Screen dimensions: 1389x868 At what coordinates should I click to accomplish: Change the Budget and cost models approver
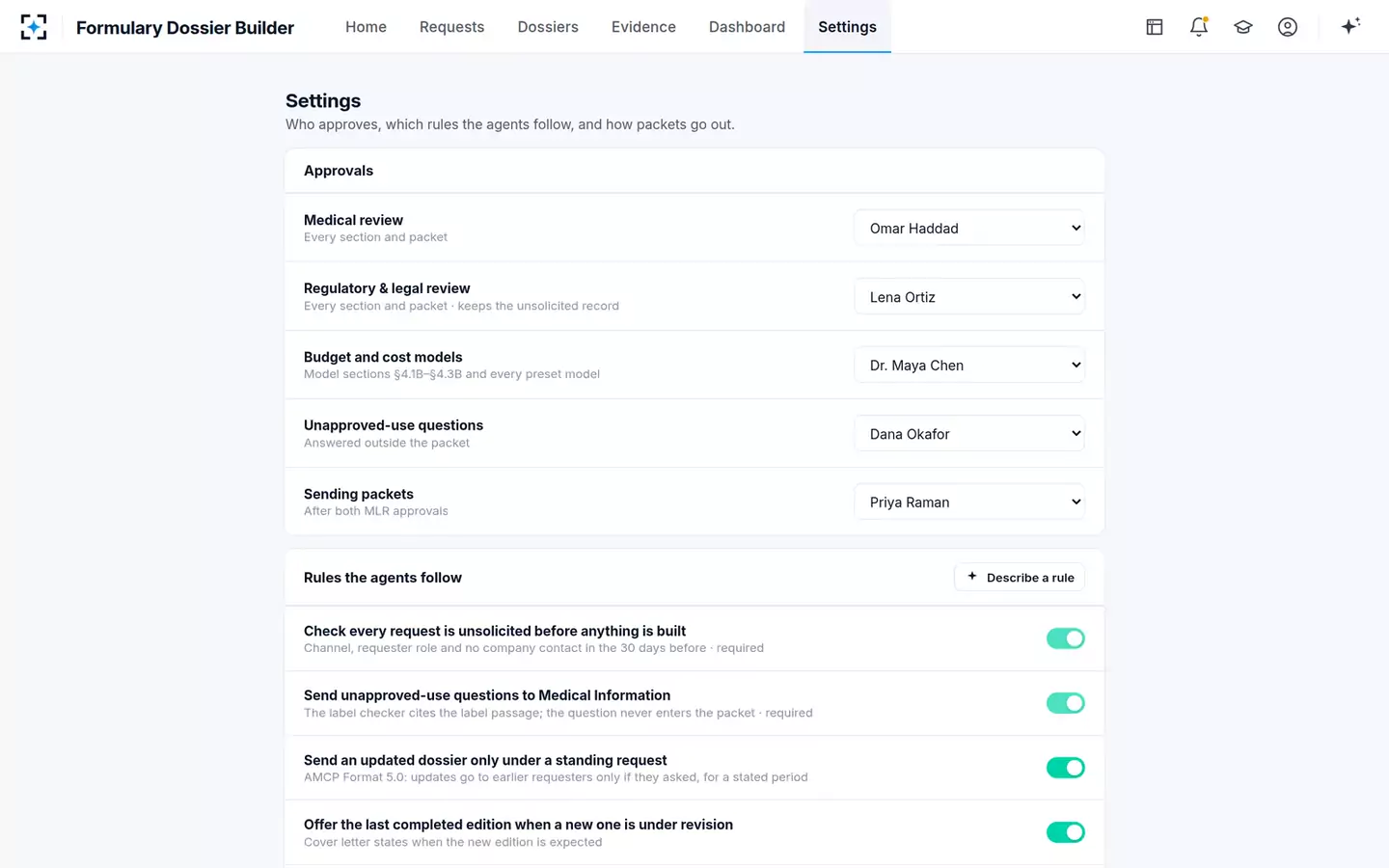coord(969,366)
